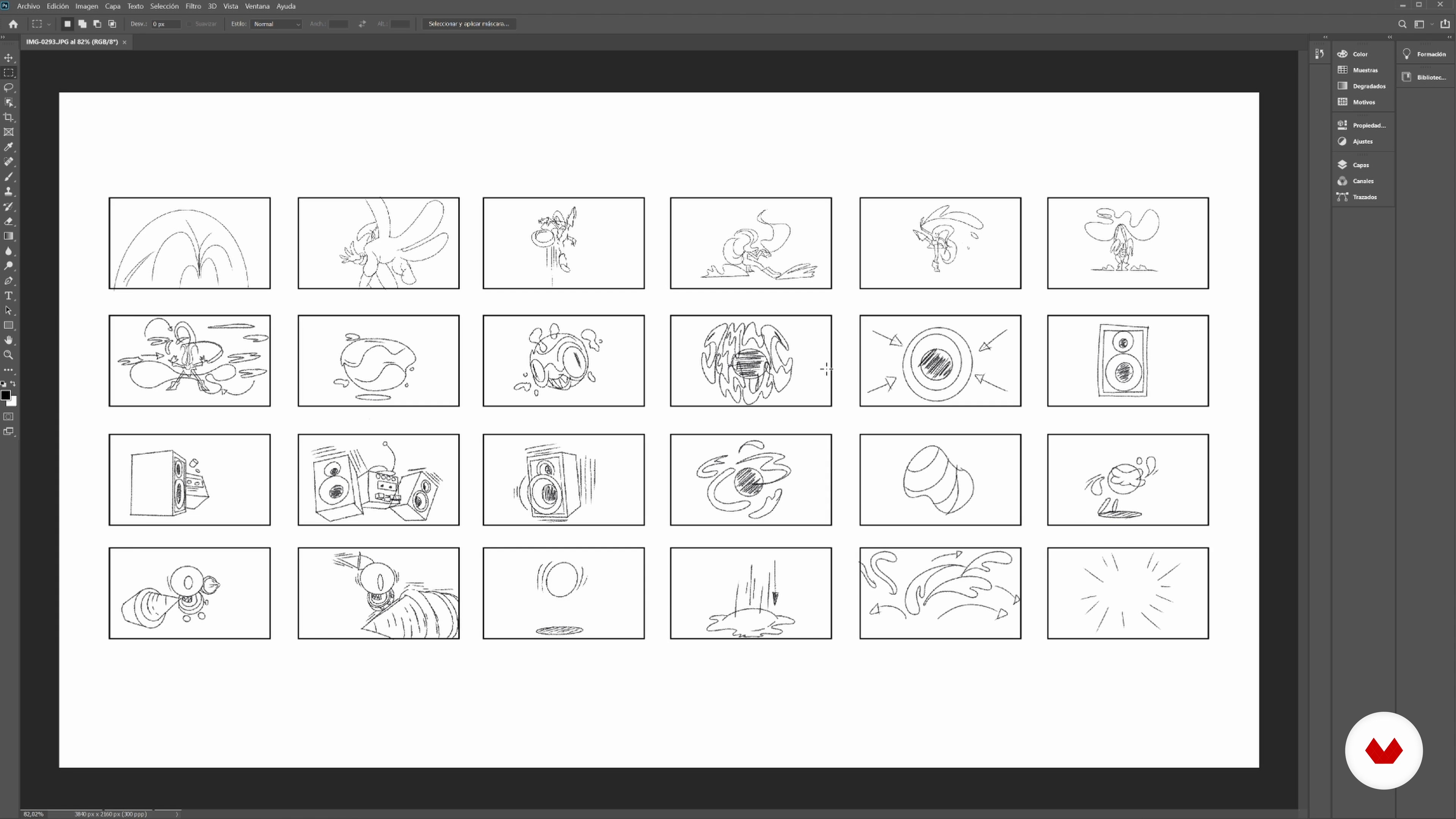Select the Eraser tool
1456x819 pixels.
pos(8,221)
